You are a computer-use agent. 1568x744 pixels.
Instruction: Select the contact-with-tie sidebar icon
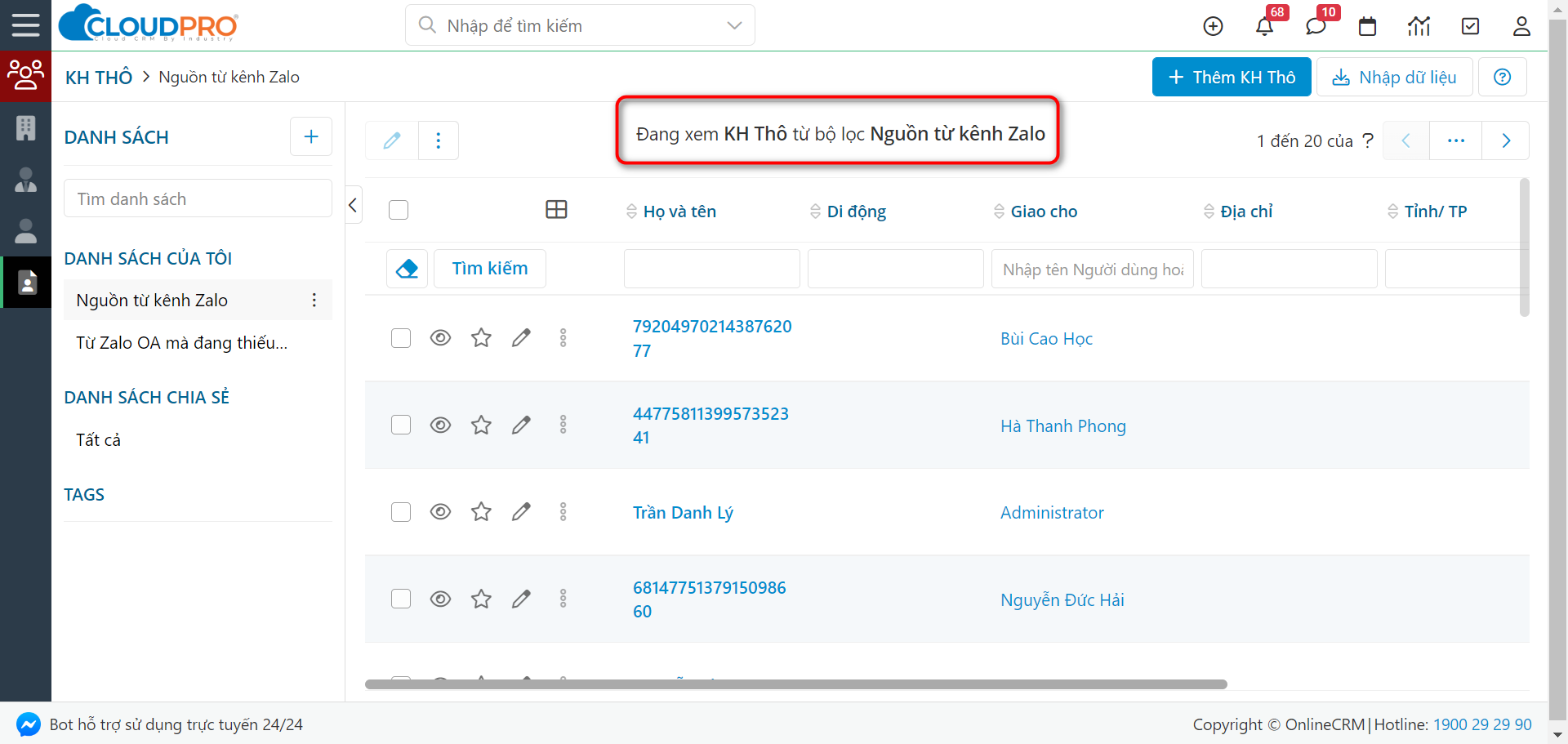[25, 180]
